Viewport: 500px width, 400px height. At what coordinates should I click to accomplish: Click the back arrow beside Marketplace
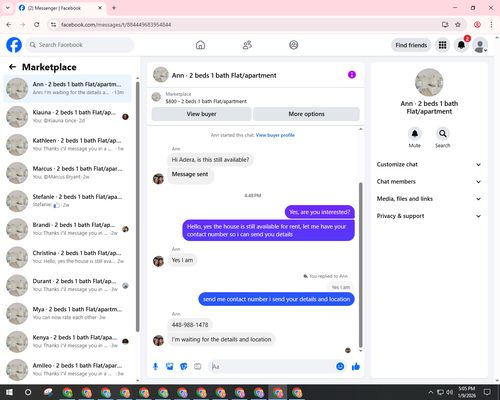(12, 67)
